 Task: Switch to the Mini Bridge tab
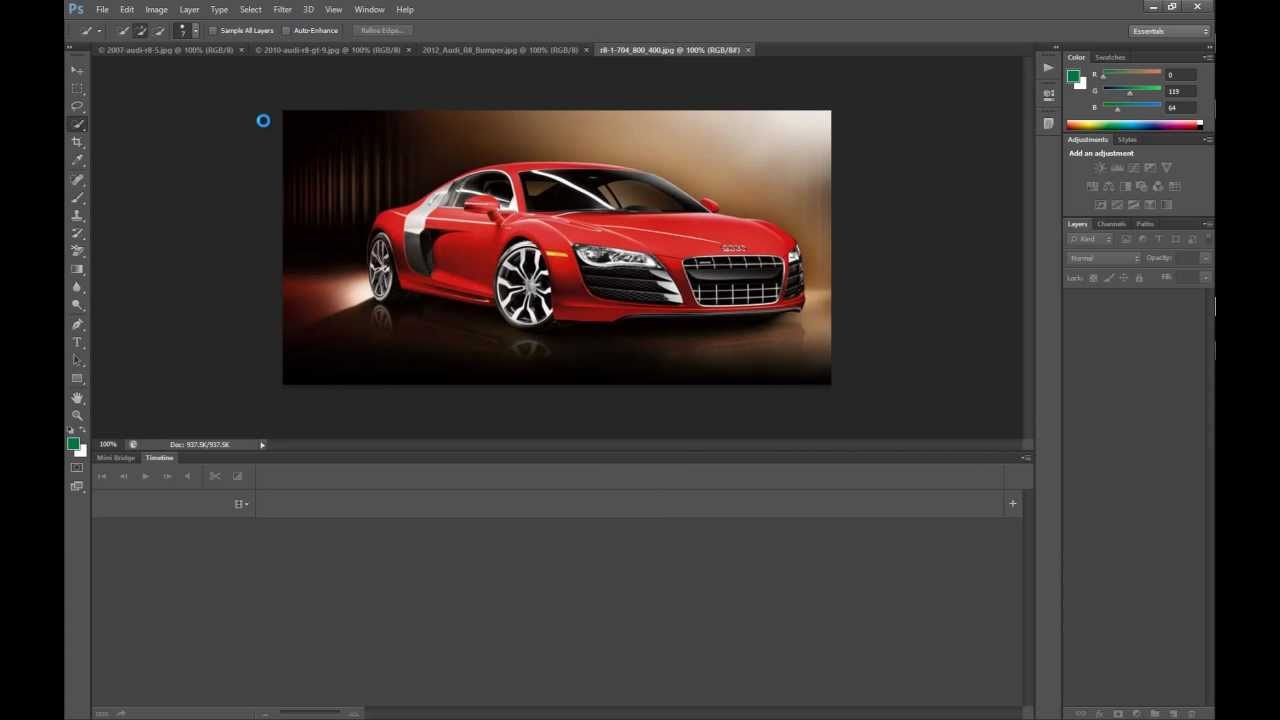click(x=116, y=458)
